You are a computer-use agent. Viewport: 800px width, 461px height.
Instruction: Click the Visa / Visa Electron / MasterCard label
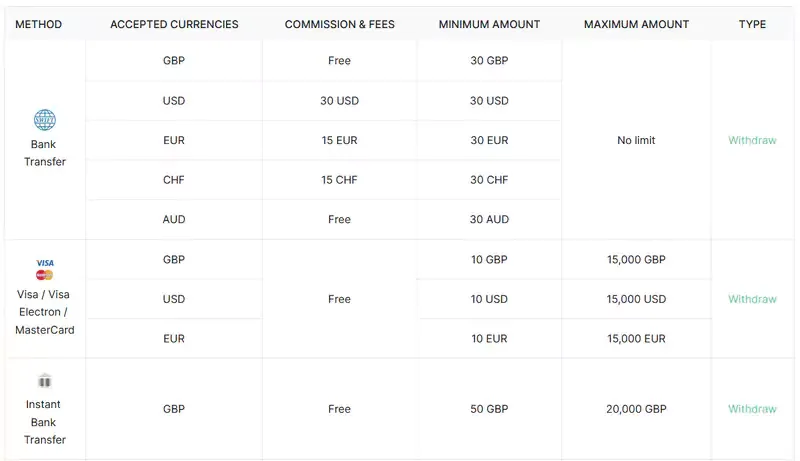45,312
